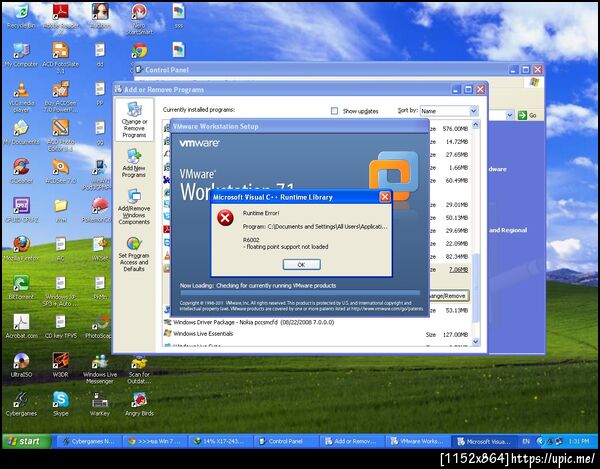Select Change or Remove Programs in sidebar
The height and width of the screenshot is (469, 600).
[x=134, y=120]
